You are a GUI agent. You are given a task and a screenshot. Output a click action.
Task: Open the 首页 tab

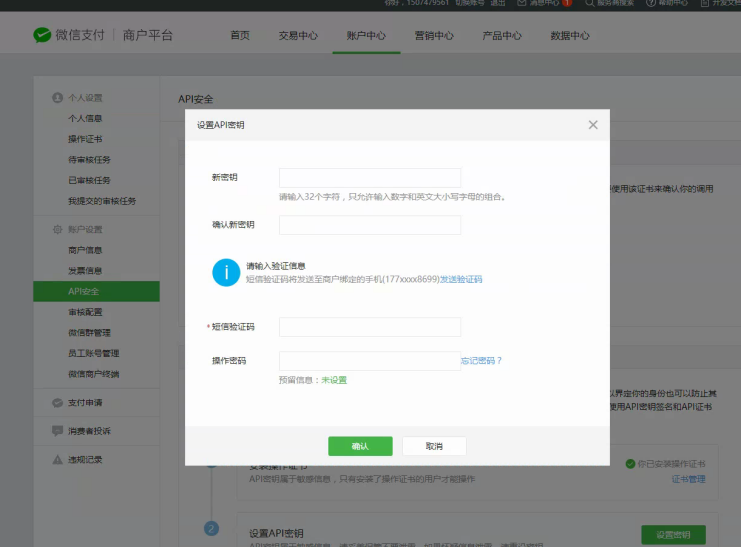(x=240, y=35)
